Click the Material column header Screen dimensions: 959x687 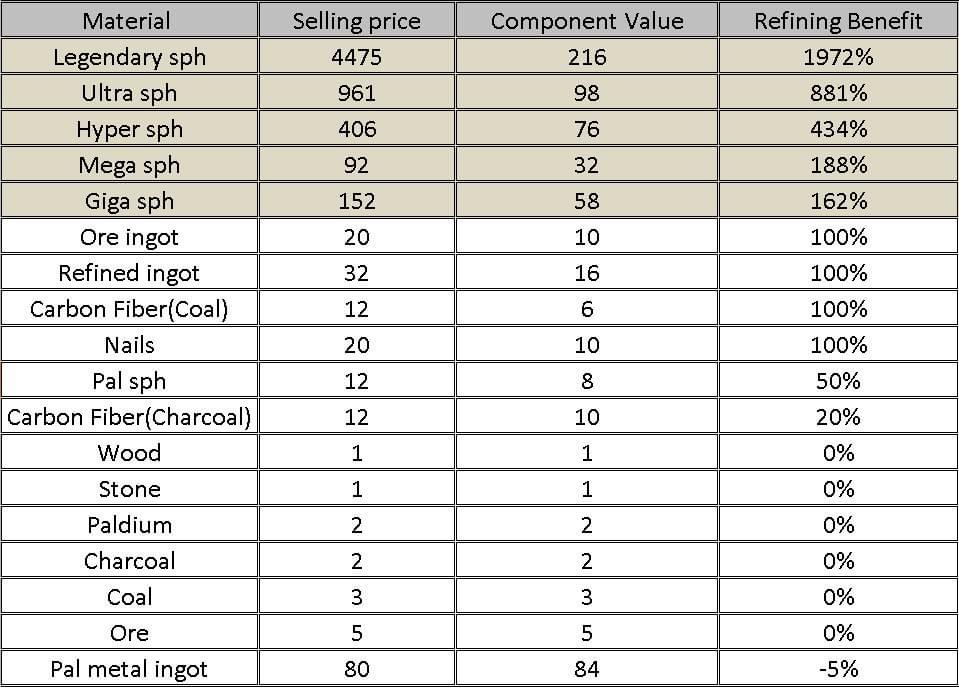[127, 21]
